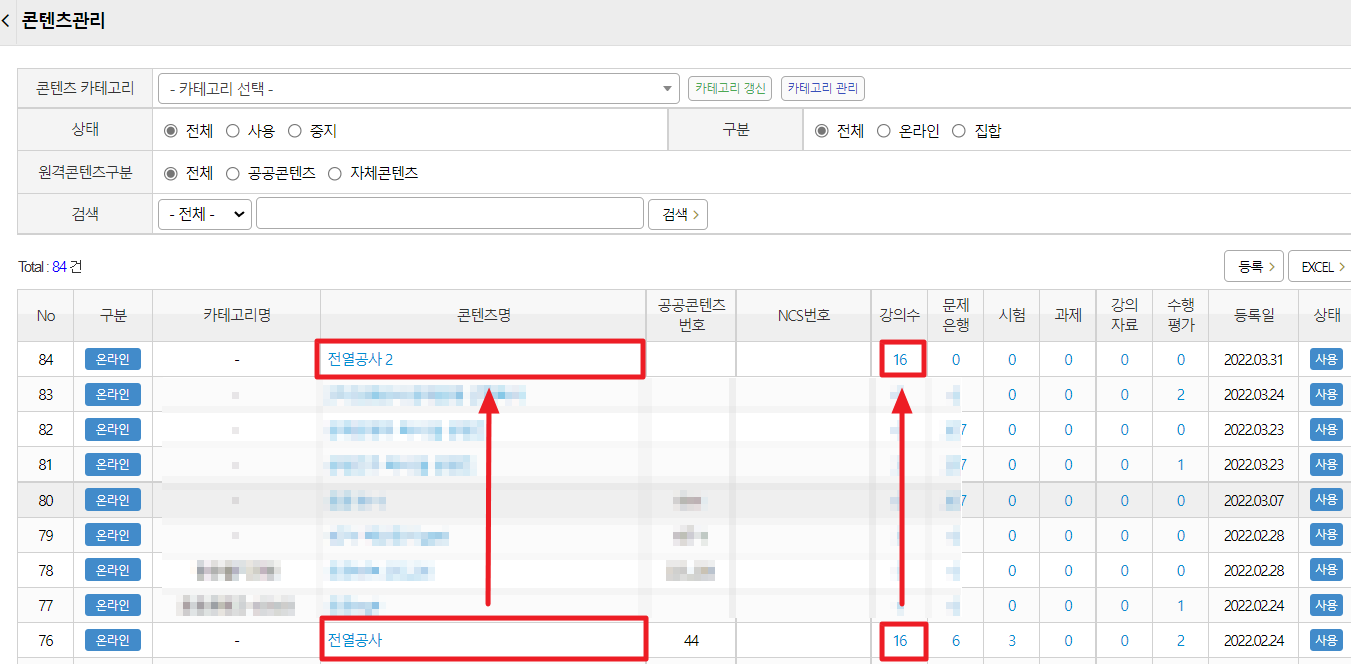Click the 등록 register button
This screenshot has height=664, width=1351.
(1254, 267)
